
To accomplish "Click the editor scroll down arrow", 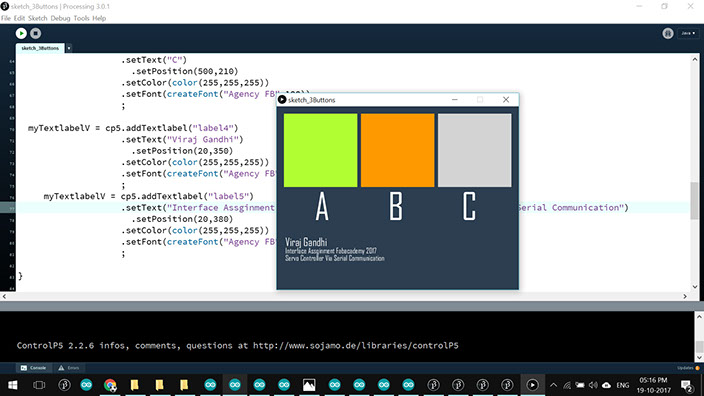I will (695, 287).
